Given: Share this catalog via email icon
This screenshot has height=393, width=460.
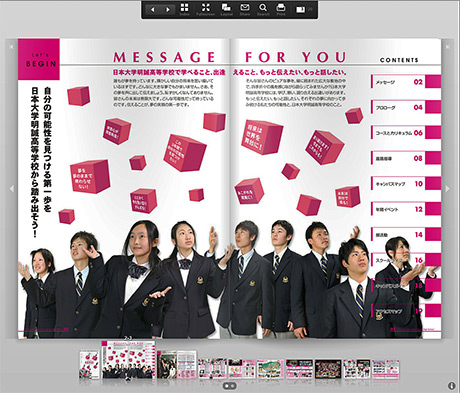Looking at the screenshot, I should 245,10.
